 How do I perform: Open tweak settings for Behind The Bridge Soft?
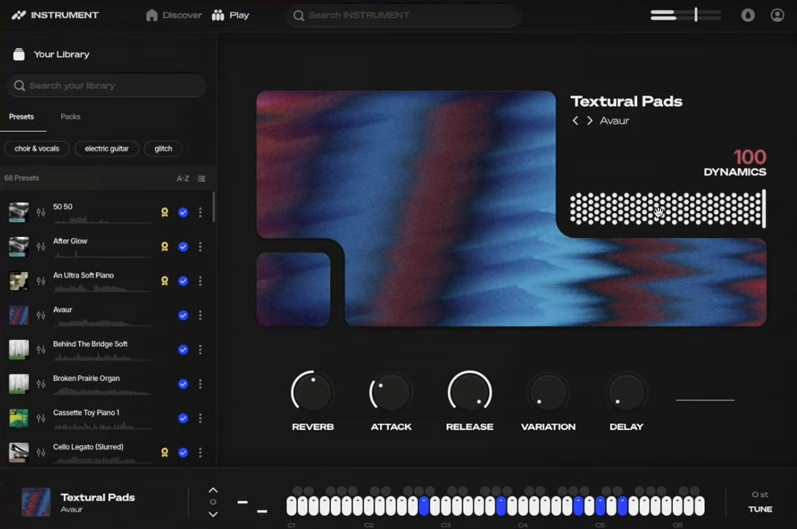coord(41,350)
